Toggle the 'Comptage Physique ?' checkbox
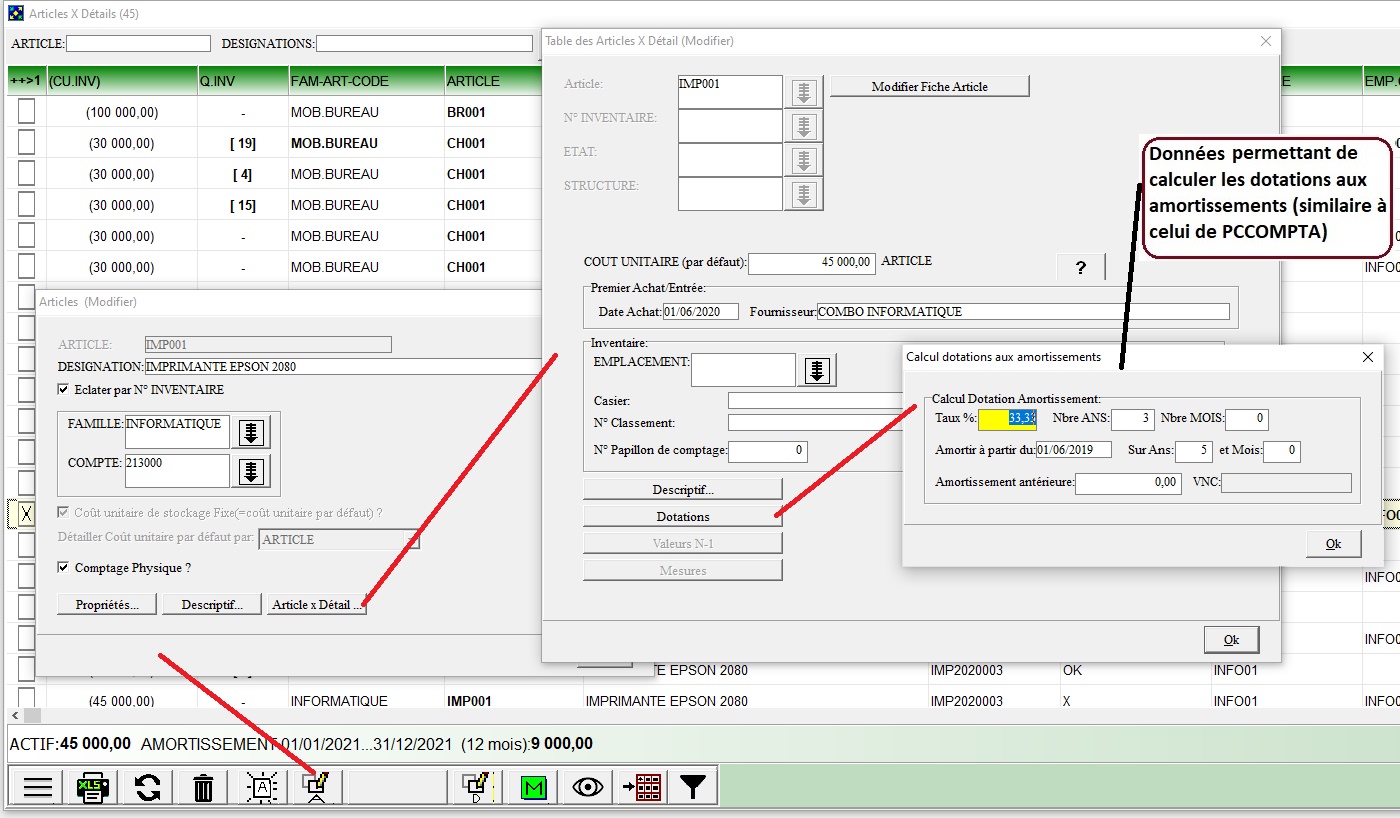The image size is (1400, 818). click(x=64, y=567)
